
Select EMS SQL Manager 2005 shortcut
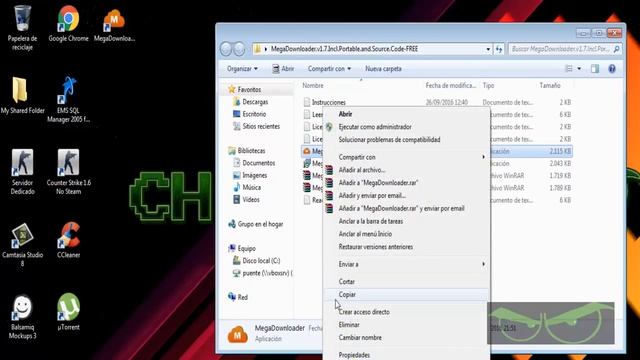pyautogui.click(x=68, y=100)
